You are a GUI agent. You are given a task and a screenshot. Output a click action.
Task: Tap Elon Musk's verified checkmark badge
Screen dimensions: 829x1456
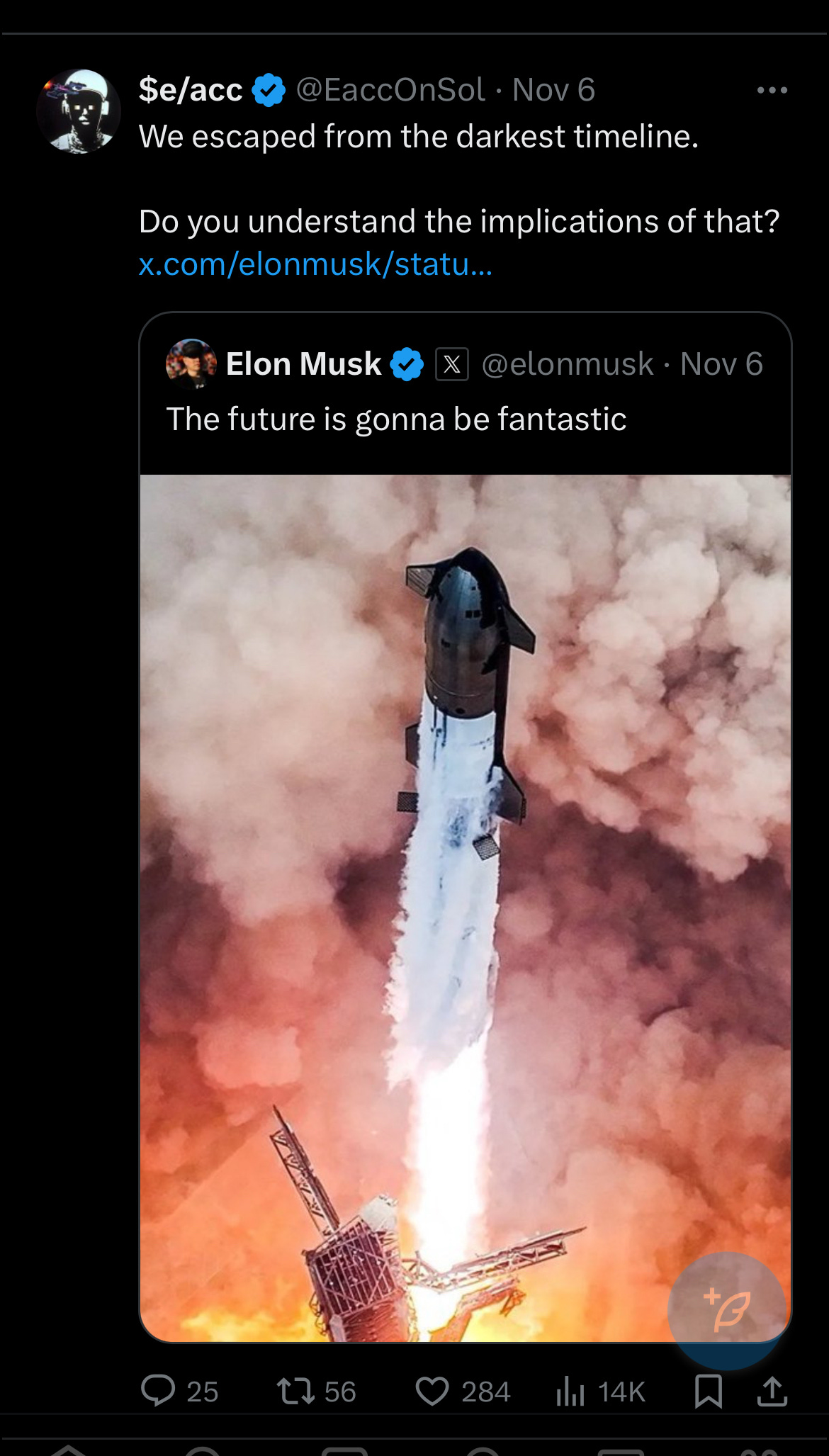[407, 364]
